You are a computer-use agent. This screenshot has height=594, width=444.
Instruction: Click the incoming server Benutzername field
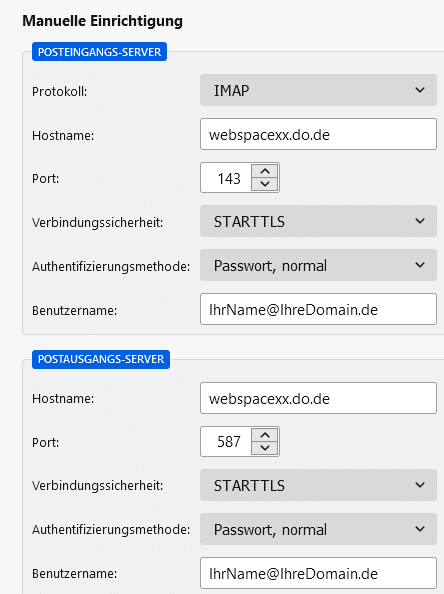(x=318, y=309)
